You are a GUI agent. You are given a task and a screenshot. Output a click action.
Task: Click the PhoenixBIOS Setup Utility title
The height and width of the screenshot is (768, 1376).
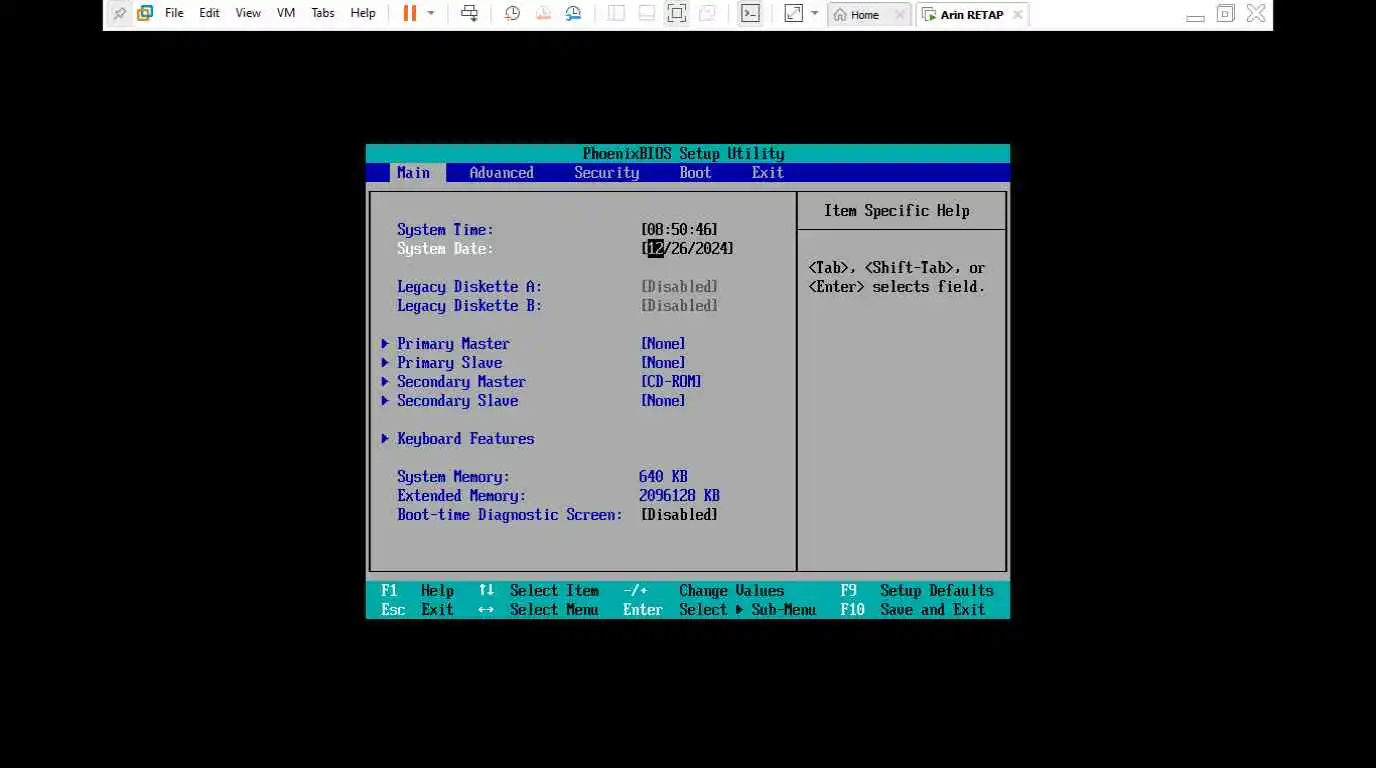pyautogui.click(x=683, y=154)
